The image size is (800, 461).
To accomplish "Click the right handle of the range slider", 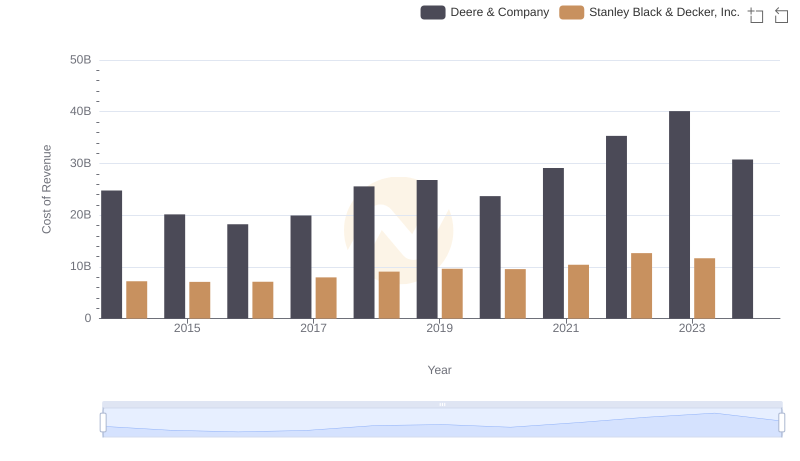I will point(781,423).
